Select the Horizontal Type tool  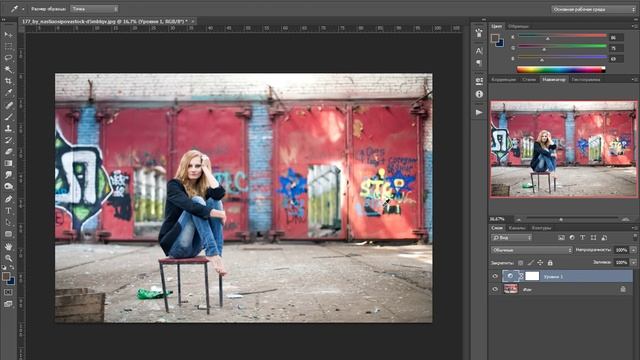click(x=8, y=211)
